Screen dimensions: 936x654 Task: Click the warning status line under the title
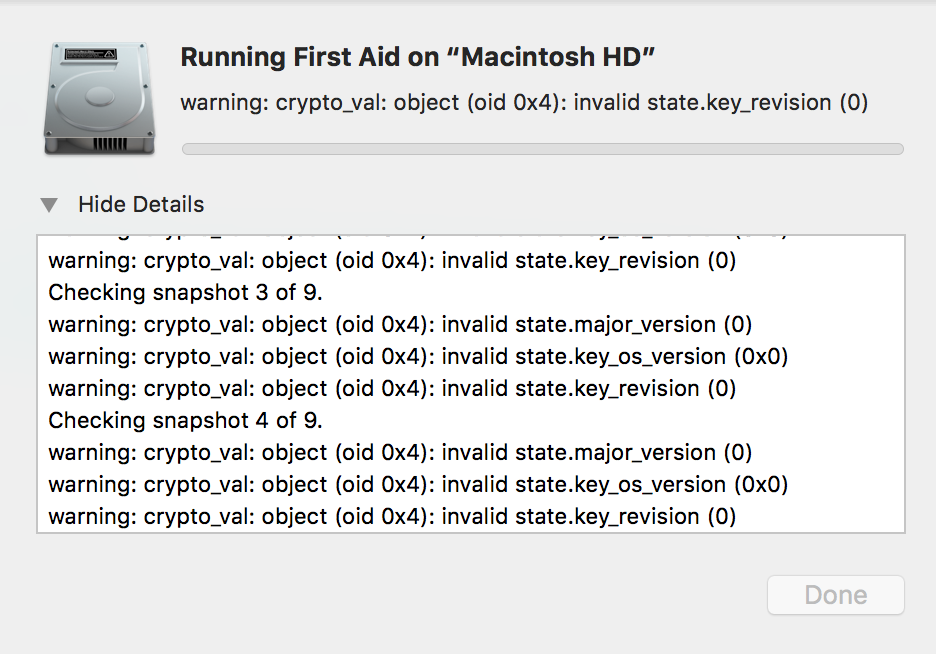pos(523,102)
